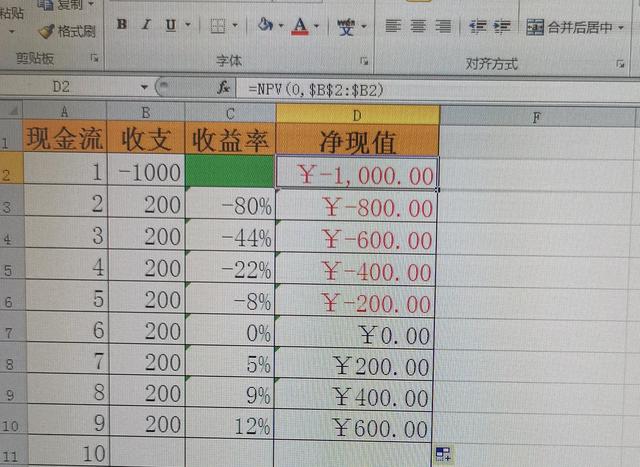Click header cell 净现值
The image size is (640, 467).
coord(357,141)
